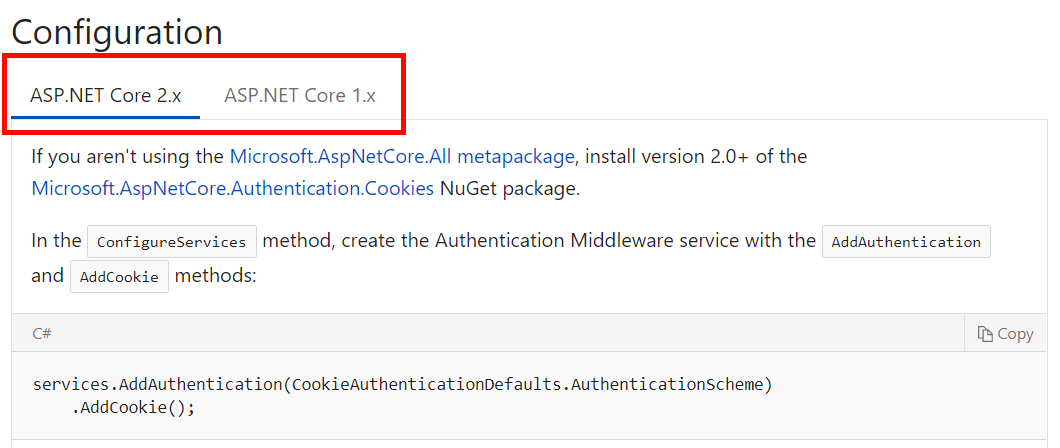Open the Microsoft.AspNetCore.Authentication.Cookies NuGet link

233,189
